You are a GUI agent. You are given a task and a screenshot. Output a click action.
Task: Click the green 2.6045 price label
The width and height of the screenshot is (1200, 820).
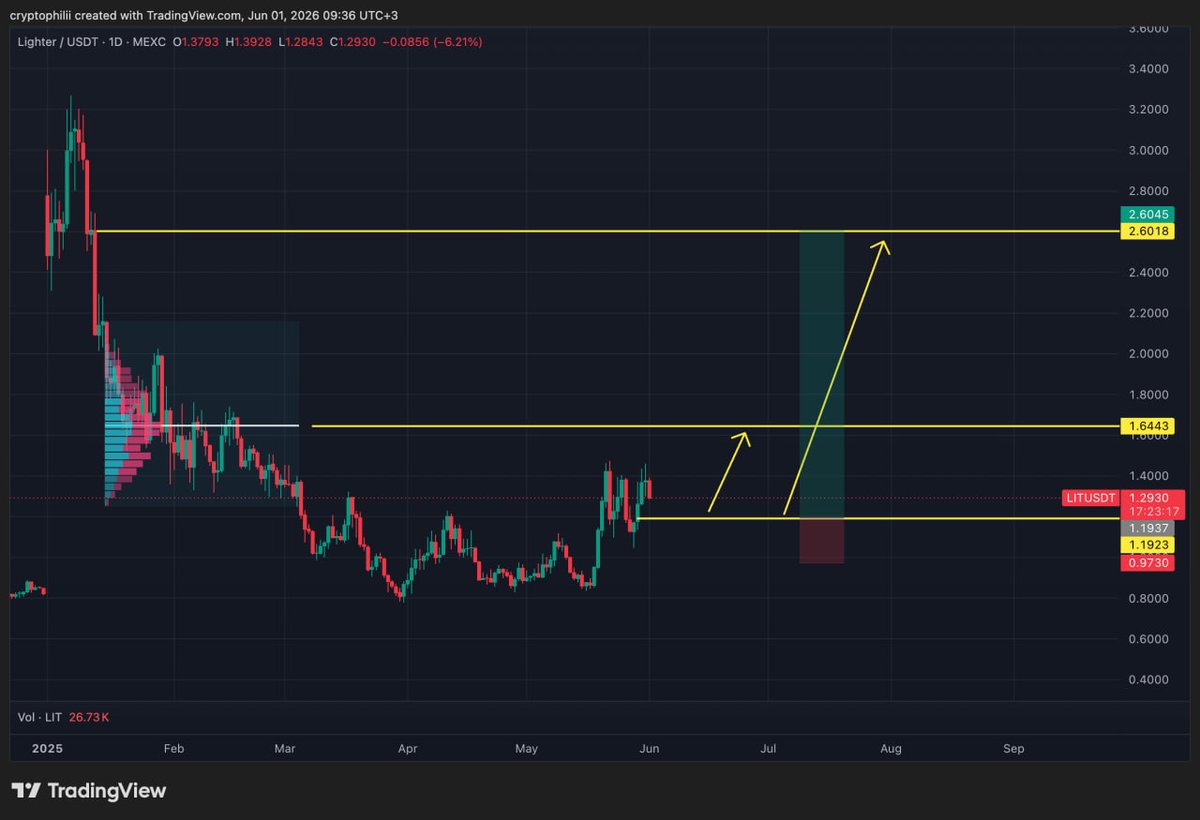1146,214
